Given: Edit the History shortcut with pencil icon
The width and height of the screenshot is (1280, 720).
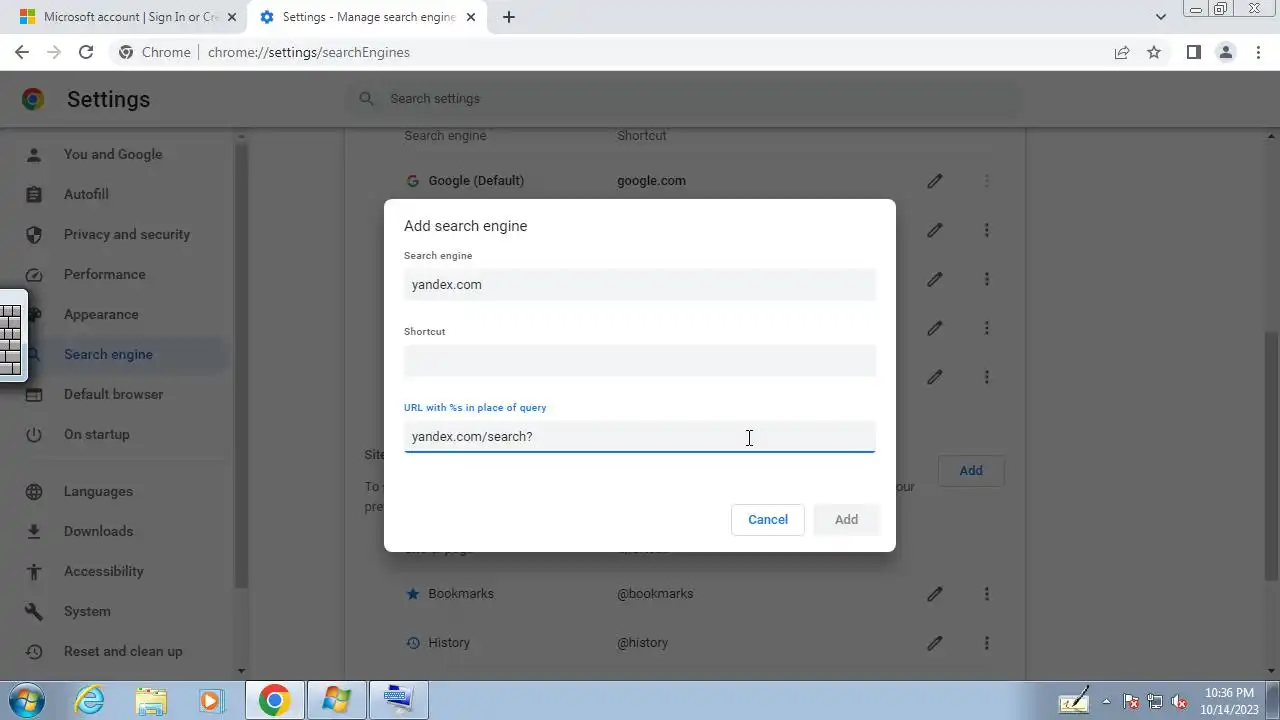Looking at the screenshot, I should click(x=934, y=643).
